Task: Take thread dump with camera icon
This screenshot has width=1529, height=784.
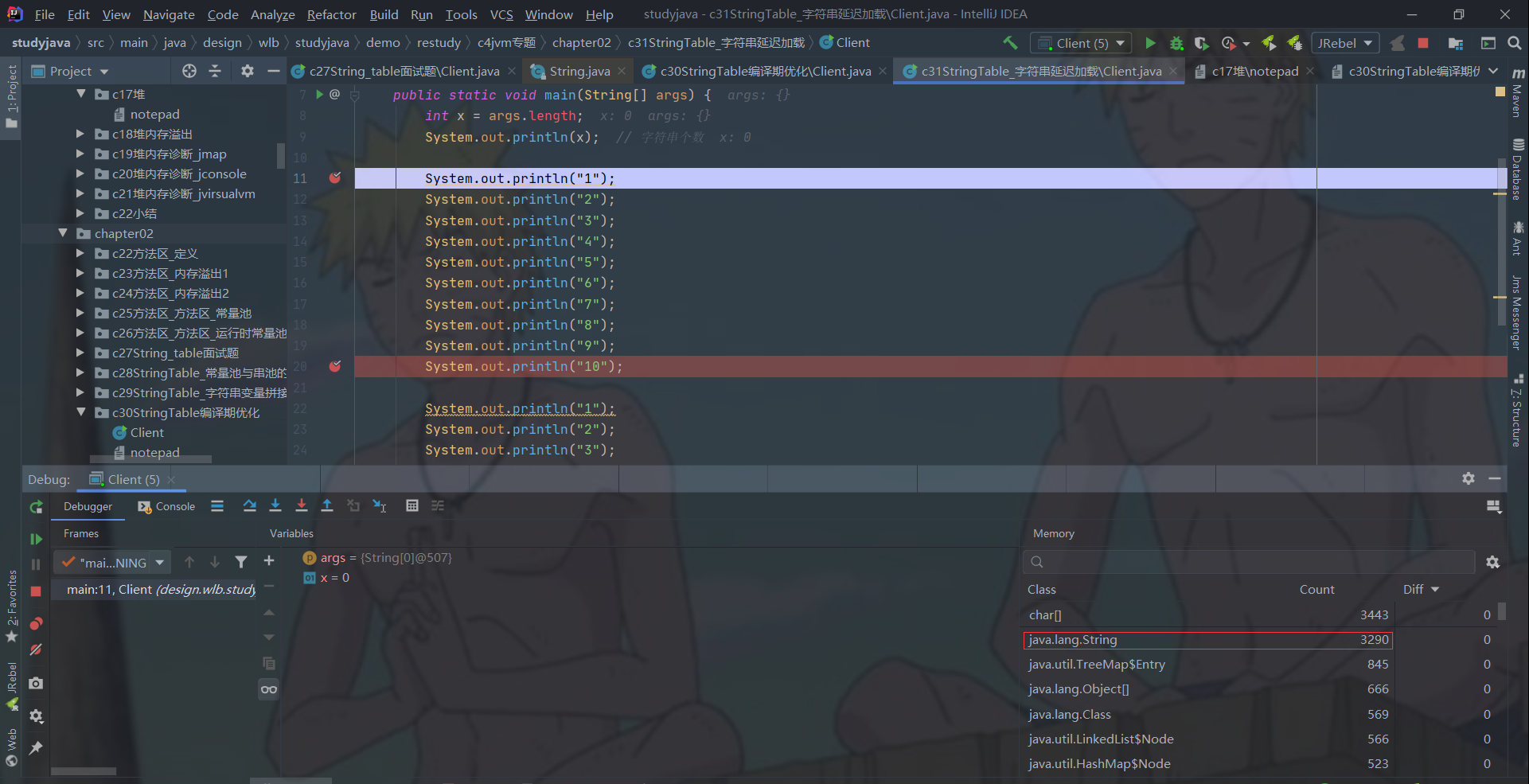Action: click(x=36, y=683)
